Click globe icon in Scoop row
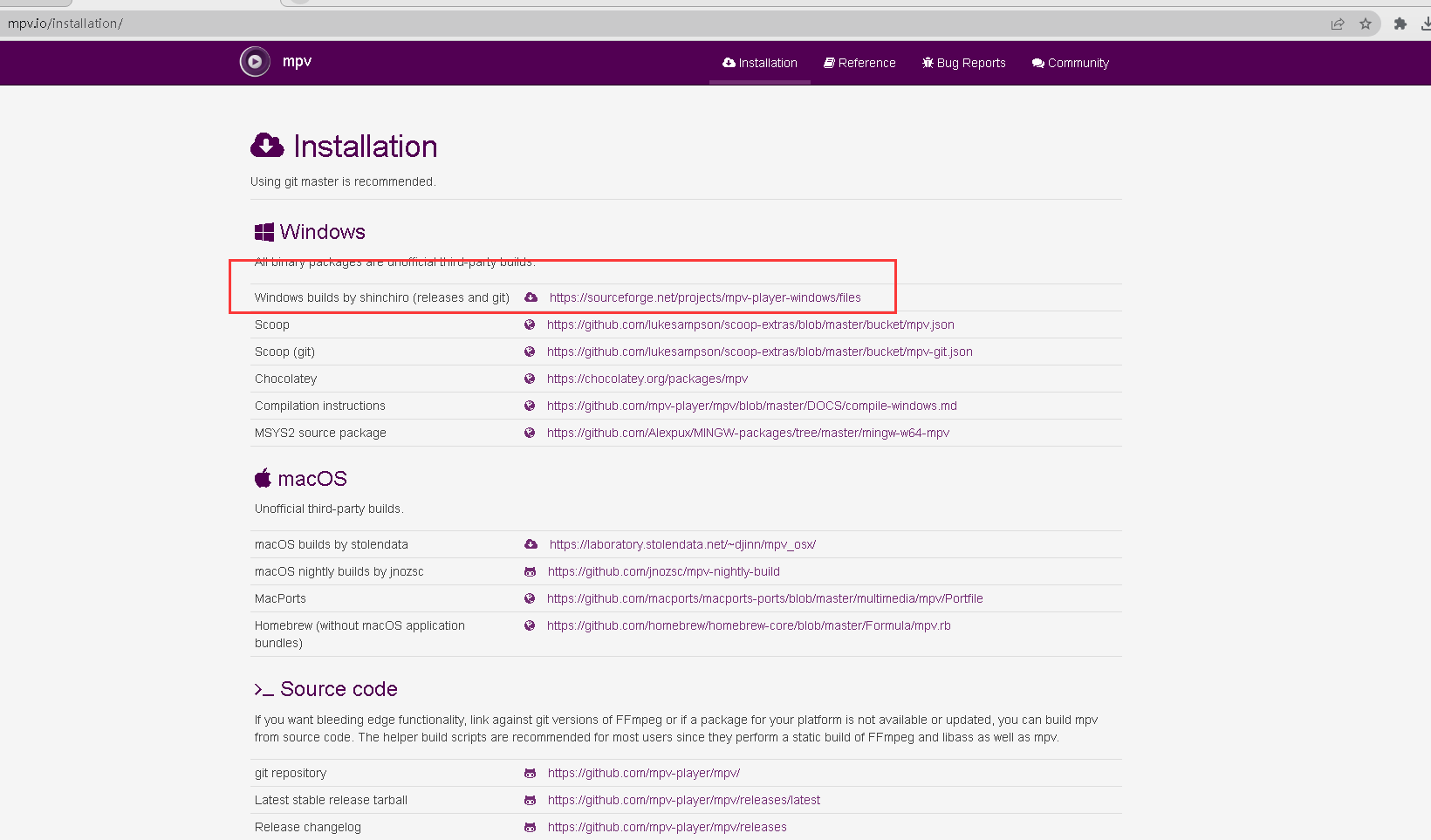This screenshot has width=1431, height=840. (530, 324)
